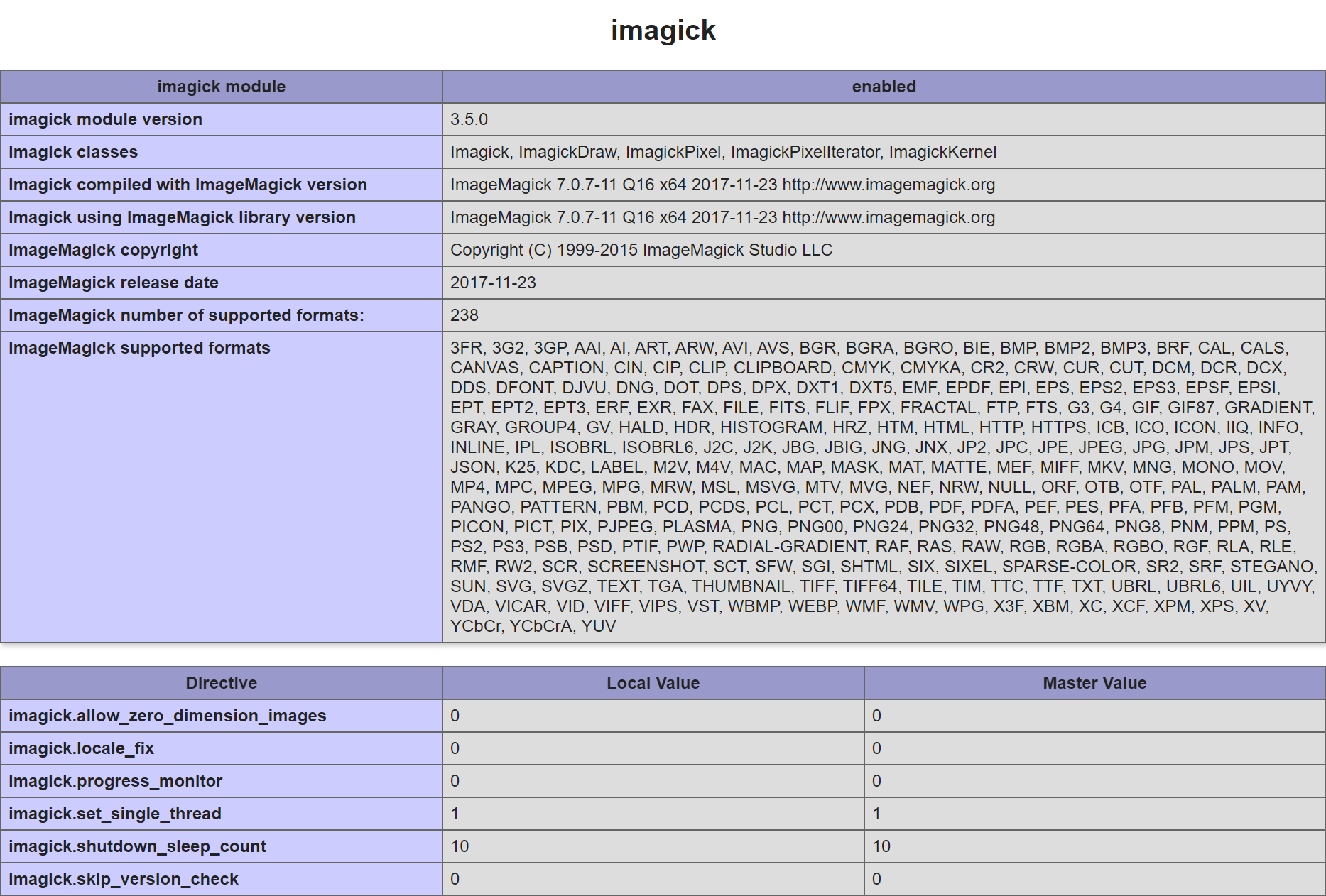Click compiled-with ImageMagick 7.0.7-11 value

point(722,185)
